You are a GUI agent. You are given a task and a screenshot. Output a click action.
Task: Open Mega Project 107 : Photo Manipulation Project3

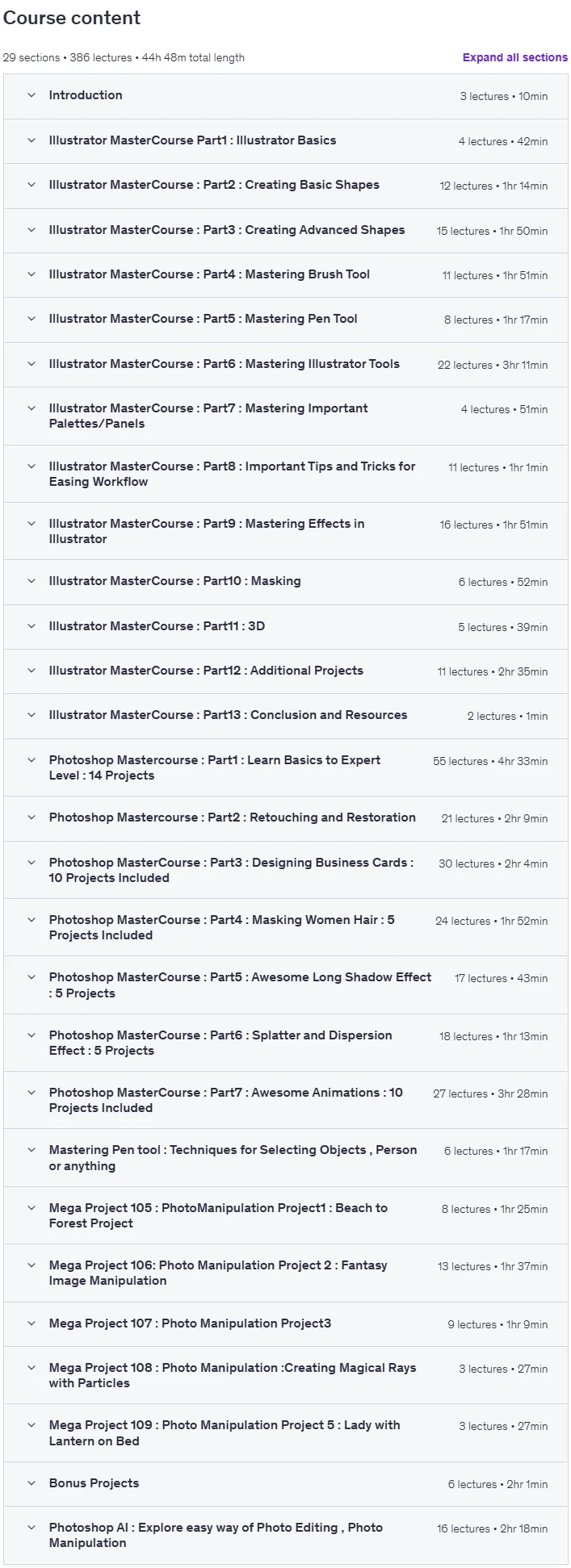[x=190, y=1323]
